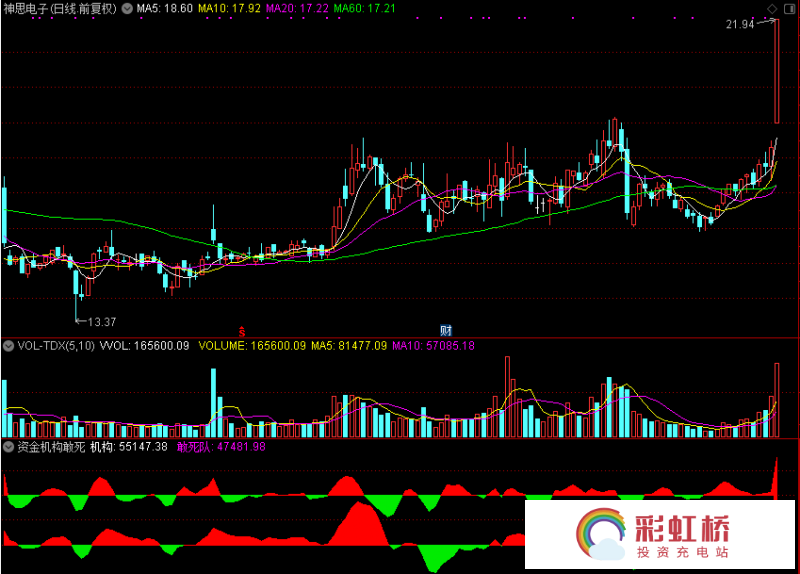The width and height of the screenshot is (800, 574).
Task: Select the MA5: 18.60 moving average label
Action: [x=164, y=8]
